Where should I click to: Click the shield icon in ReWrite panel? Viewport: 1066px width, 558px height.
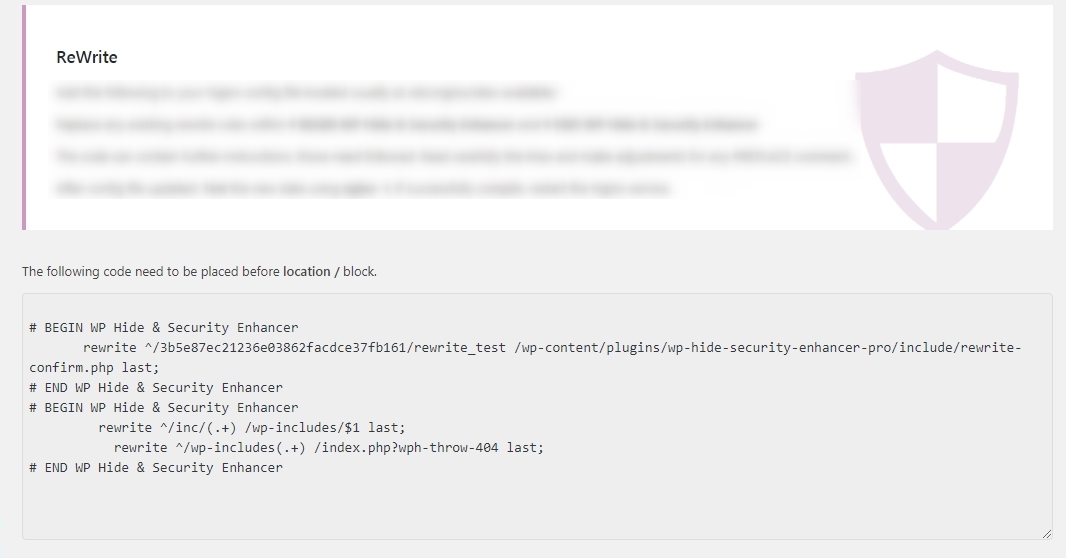(x=937, y=139)
